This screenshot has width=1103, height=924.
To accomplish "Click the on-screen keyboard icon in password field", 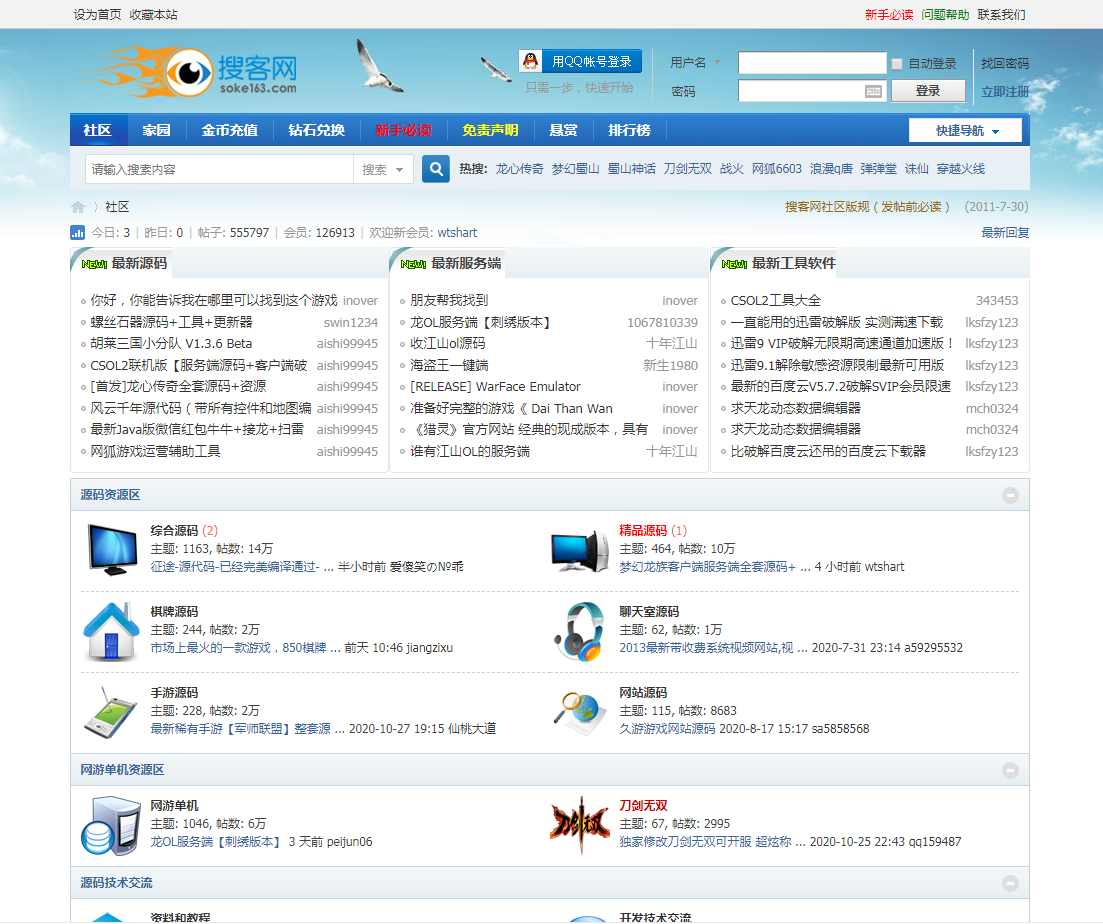I will 873,91.
